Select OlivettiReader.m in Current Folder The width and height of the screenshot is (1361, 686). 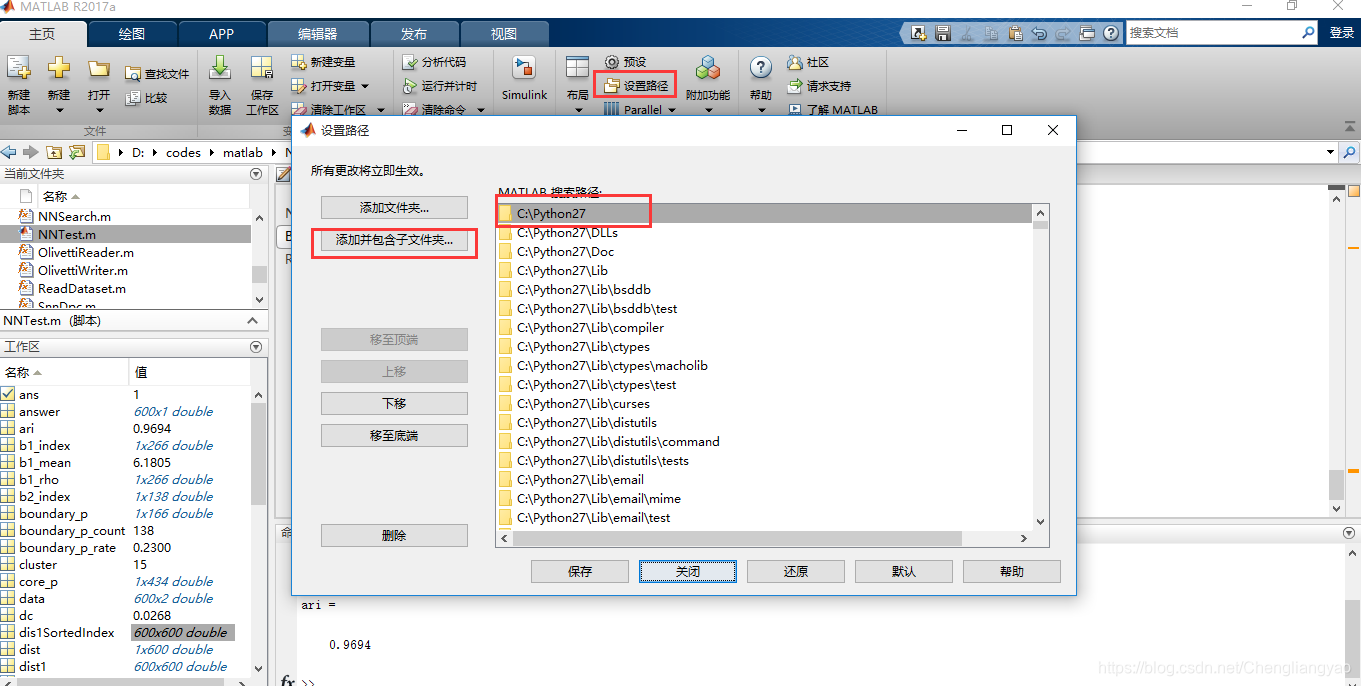point(86,252)
